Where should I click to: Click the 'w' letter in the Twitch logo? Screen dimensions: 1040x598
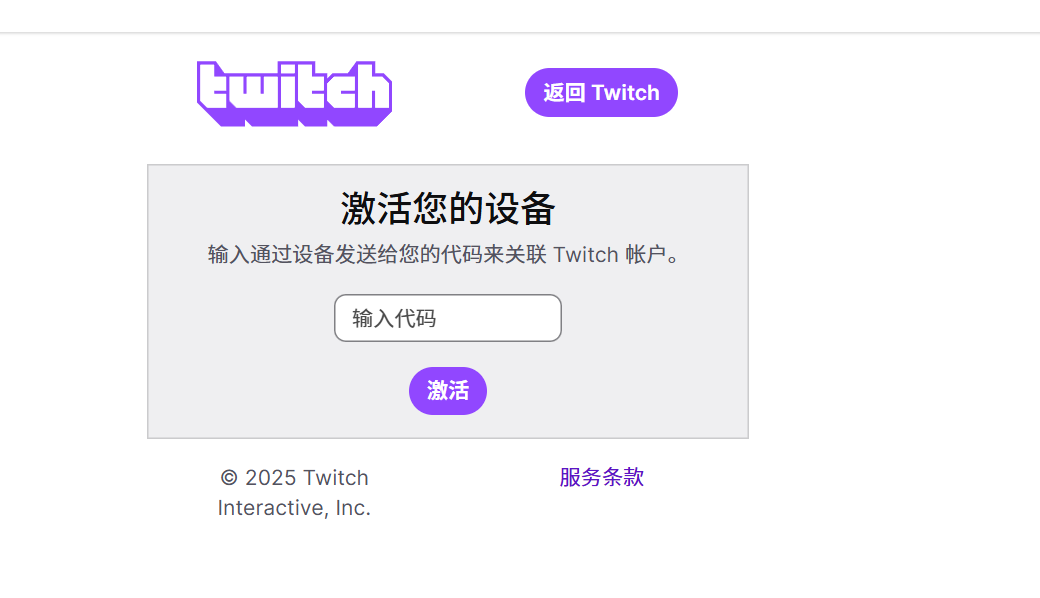click(x=251, y=95)
